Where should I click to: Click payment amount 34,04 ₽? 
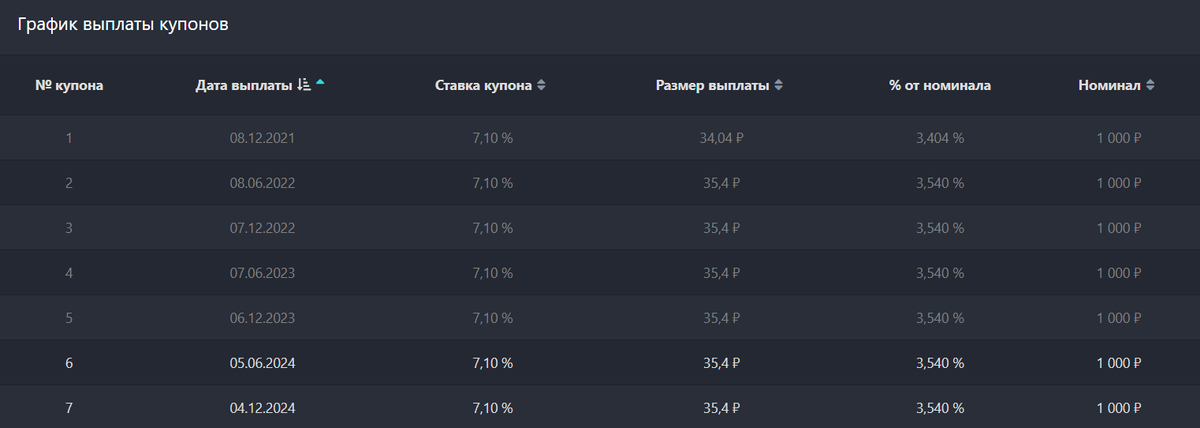tap(722, 138)
